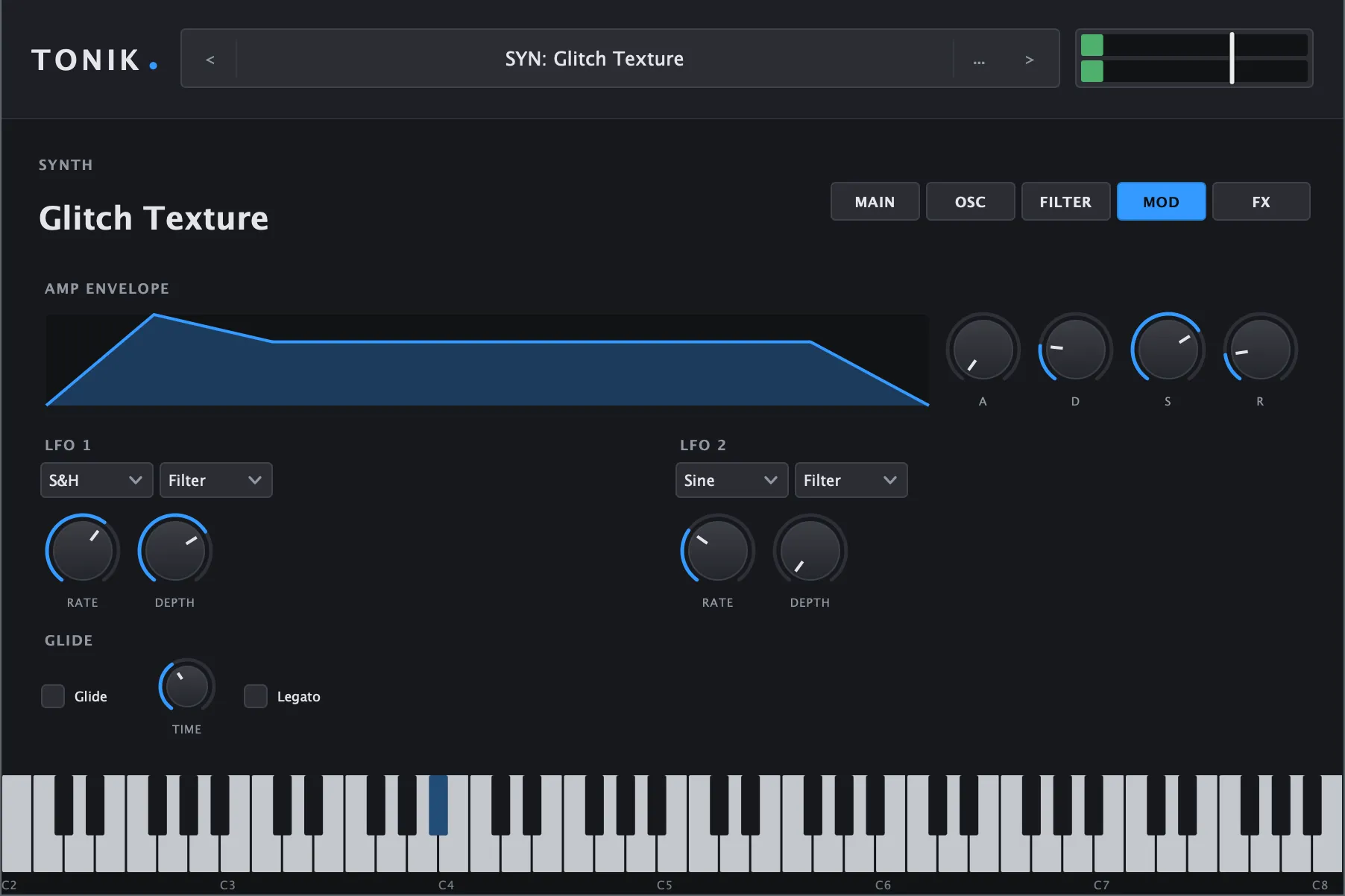Enable the Glide checkbox
This screenshot has height=896, width=1345.
[x=53, y=696]
